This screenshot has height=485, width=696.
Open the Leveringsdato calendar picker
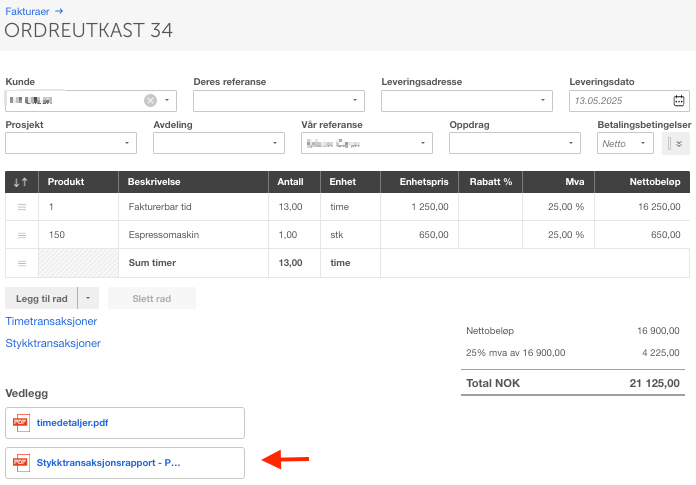click(679, 101)
